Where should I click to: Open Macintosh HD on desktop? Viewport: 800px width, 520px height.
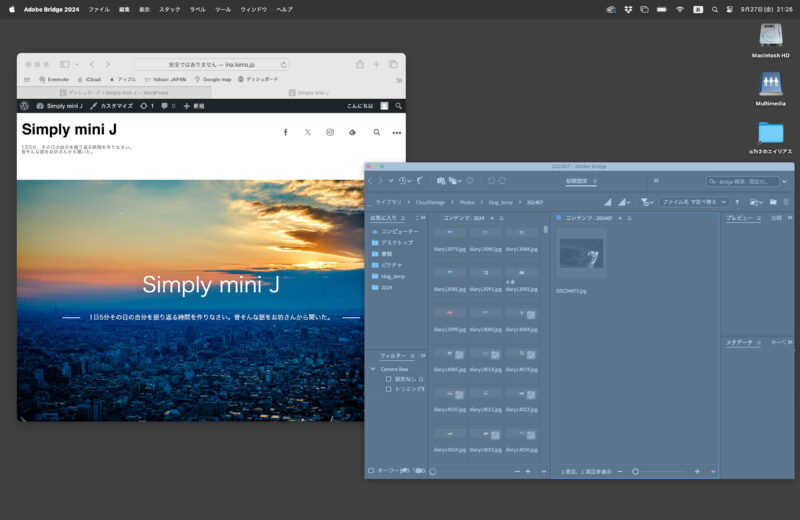(770, 40)
